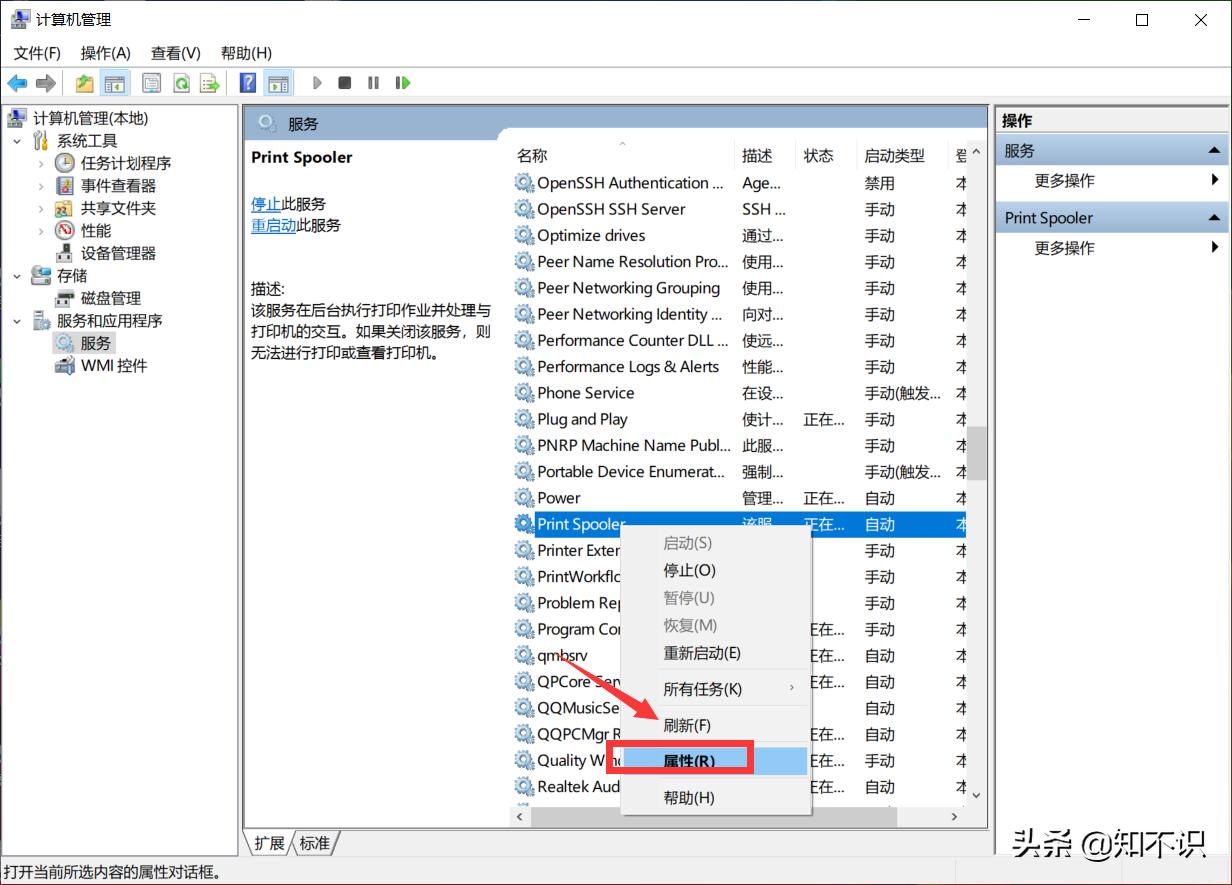Click the 重启动 link to restart the service
Screen dimensions: 1232x885
click(274, 225)
